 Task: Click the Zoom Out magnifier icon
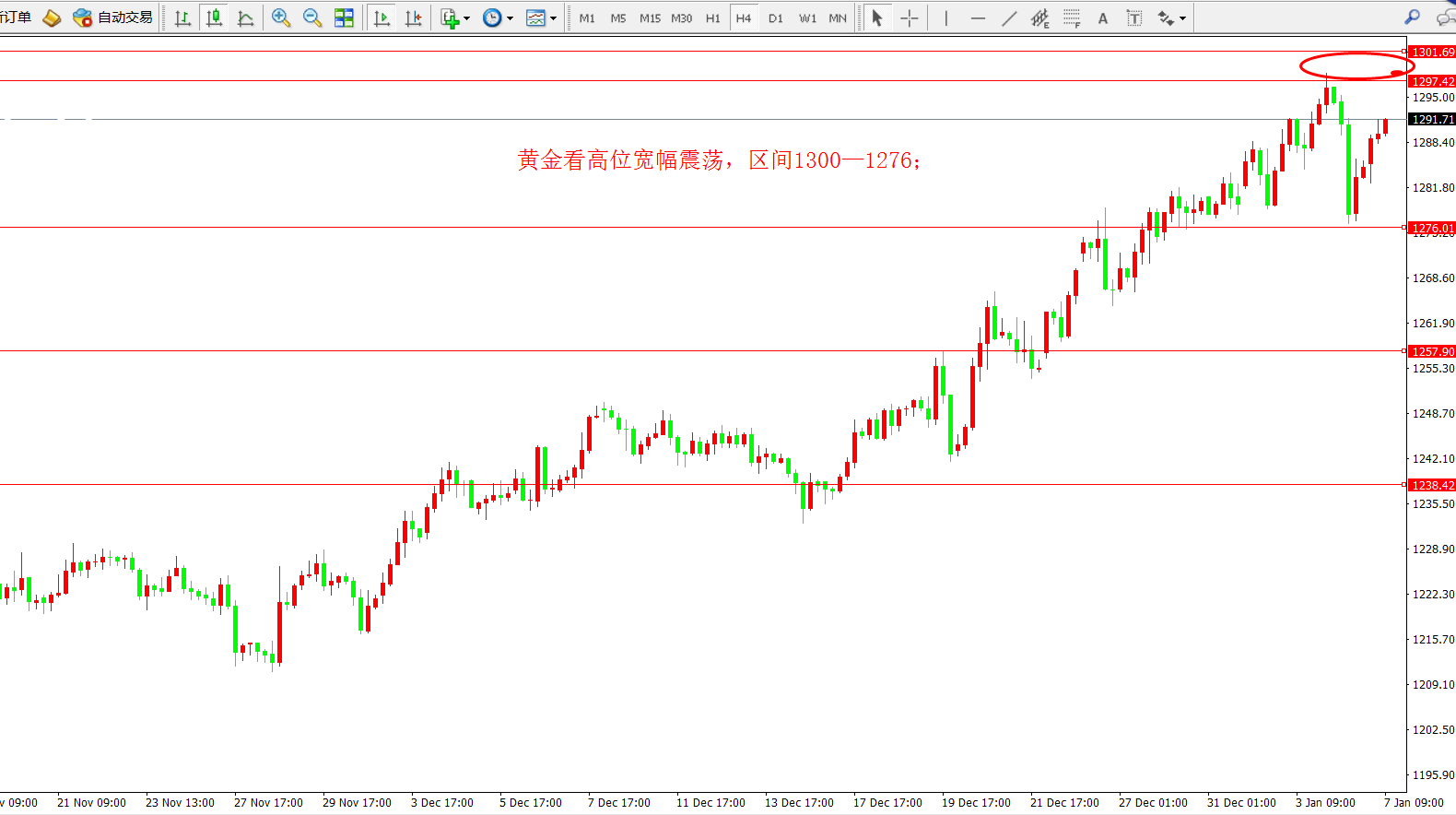pos(312,18)
